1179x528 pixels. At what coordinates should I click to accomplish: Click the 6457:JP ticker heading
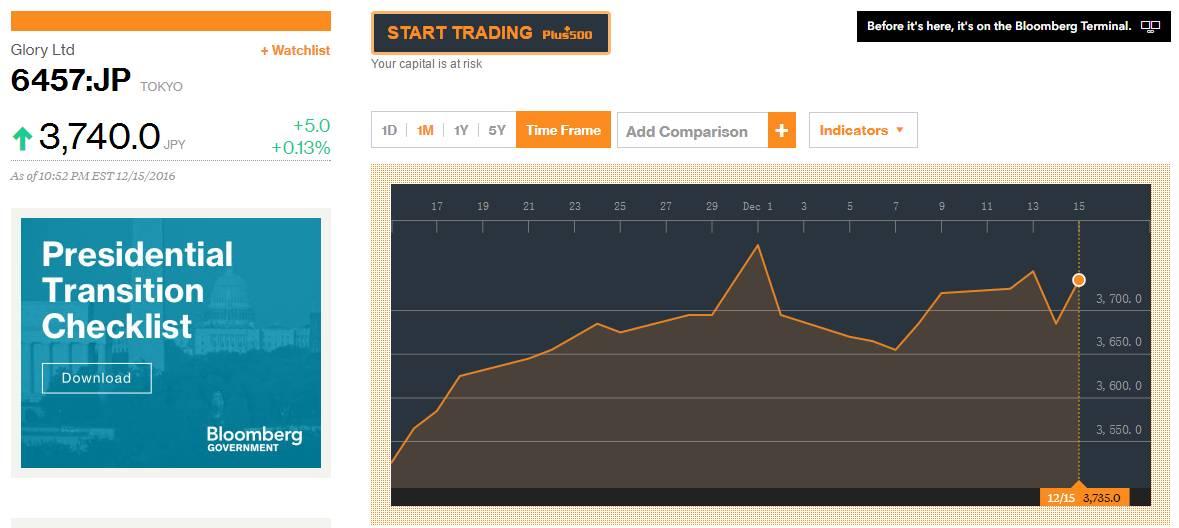(x=71, y=80)
